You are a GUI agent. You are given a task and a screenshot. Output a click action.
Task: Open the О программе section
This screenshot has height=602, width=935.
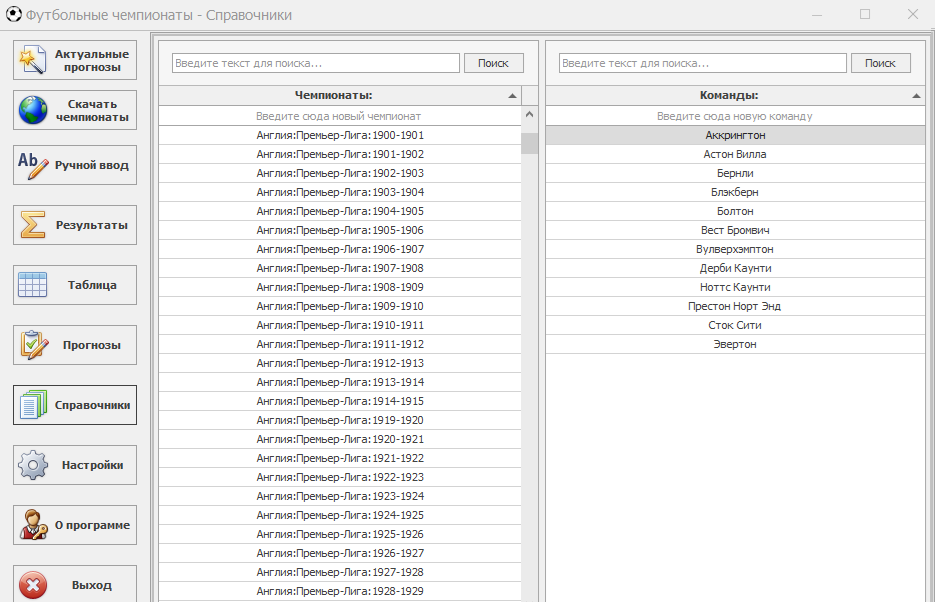75,525
